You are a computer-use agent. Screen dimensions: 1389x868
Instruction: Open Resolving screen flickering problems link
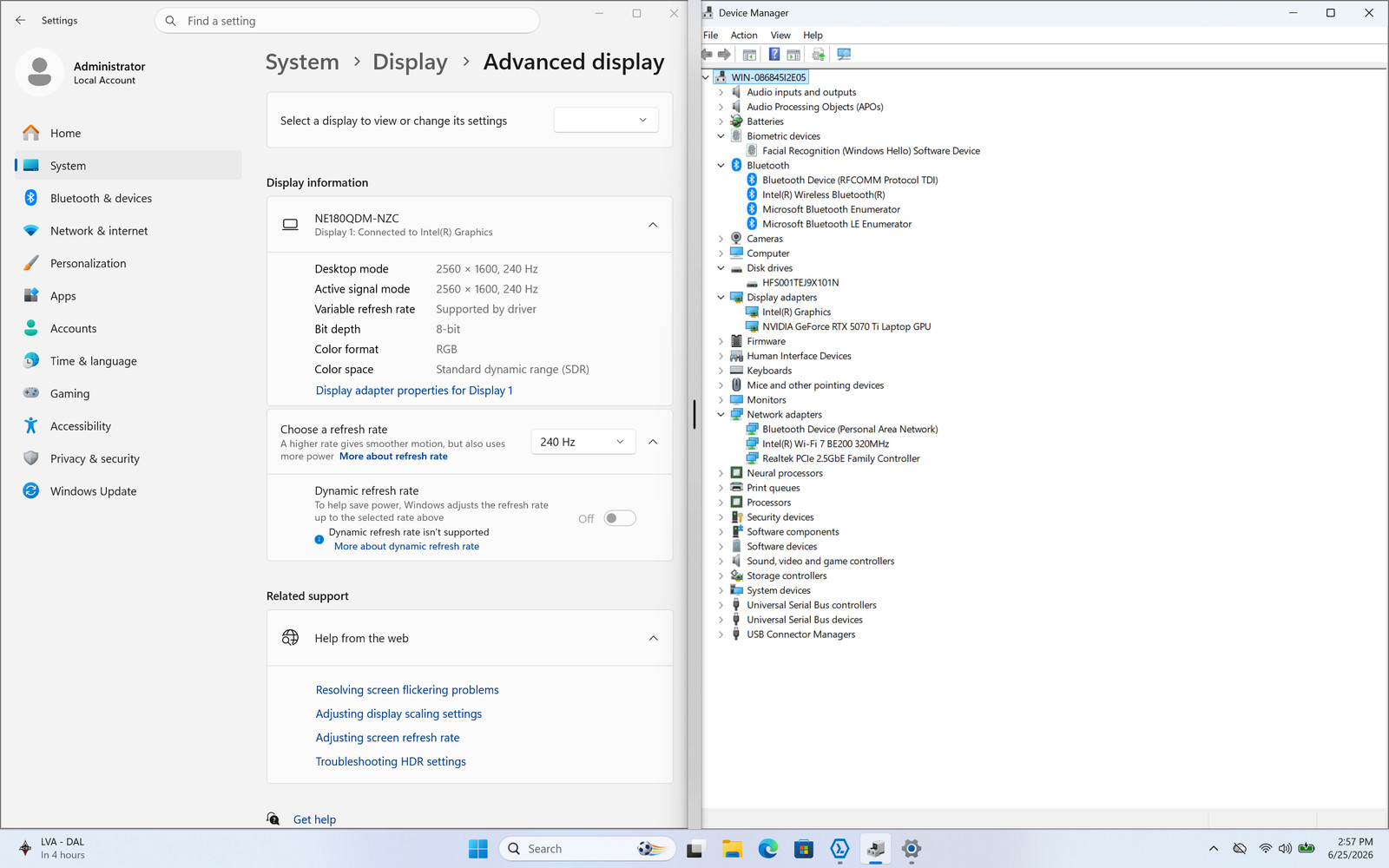click(x=407, y=690)
